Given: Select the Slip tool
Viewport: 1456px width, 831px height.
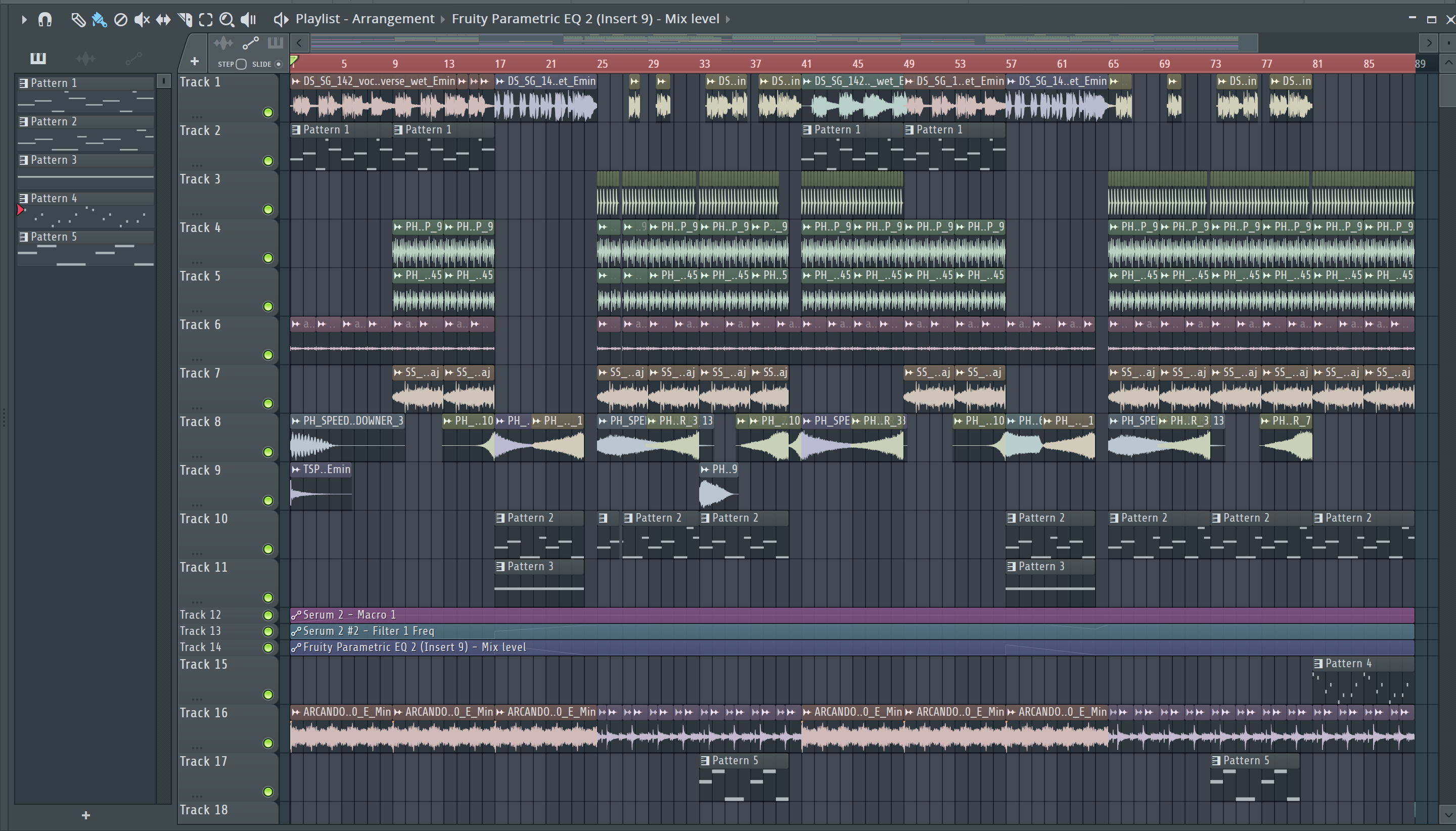Looking at the screenshot, I should click(163, 19).
